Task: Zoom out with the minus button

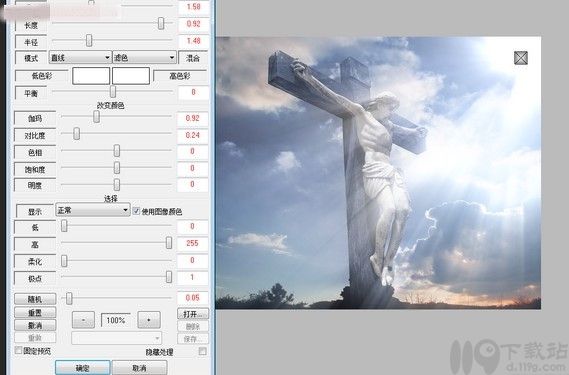Action: [x=83, y=320]
